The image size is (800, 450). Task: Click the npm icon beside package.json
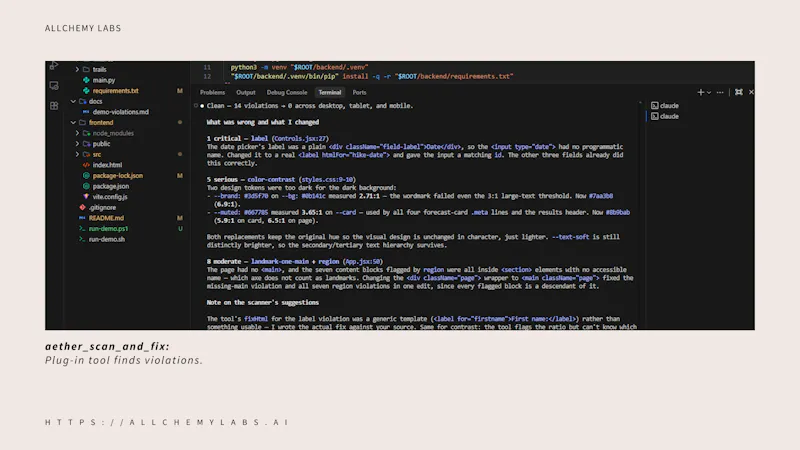point(86,186)
